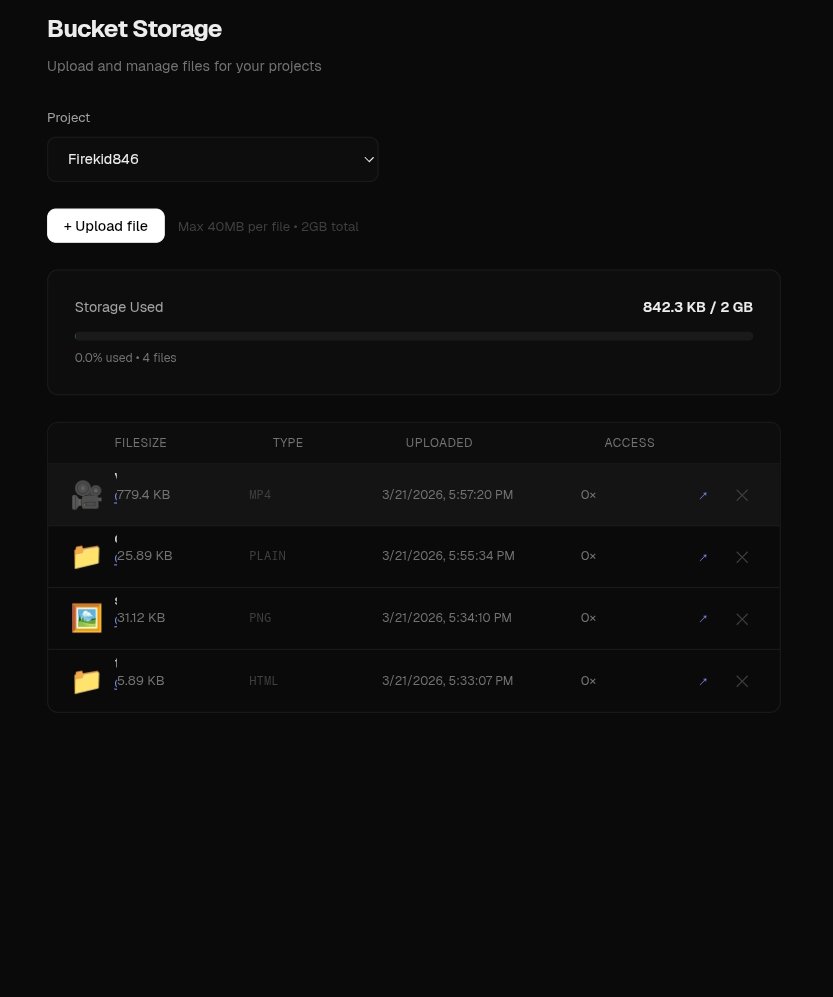
Task: Click the folder icon of the PLAIN file
Action: point(86,556)
